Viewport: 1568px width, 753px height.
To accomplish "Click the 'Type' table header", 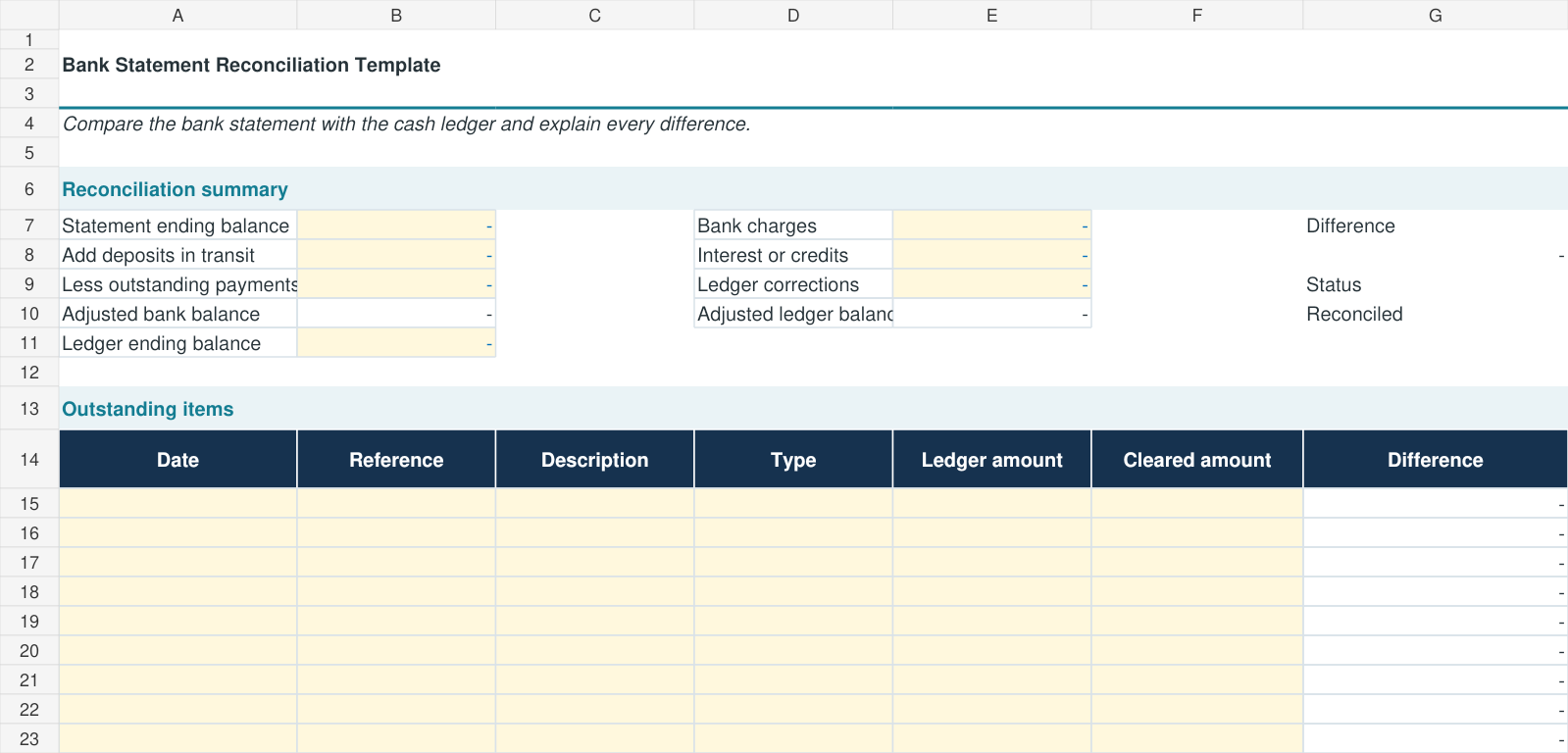I will [x=793, y=459].
